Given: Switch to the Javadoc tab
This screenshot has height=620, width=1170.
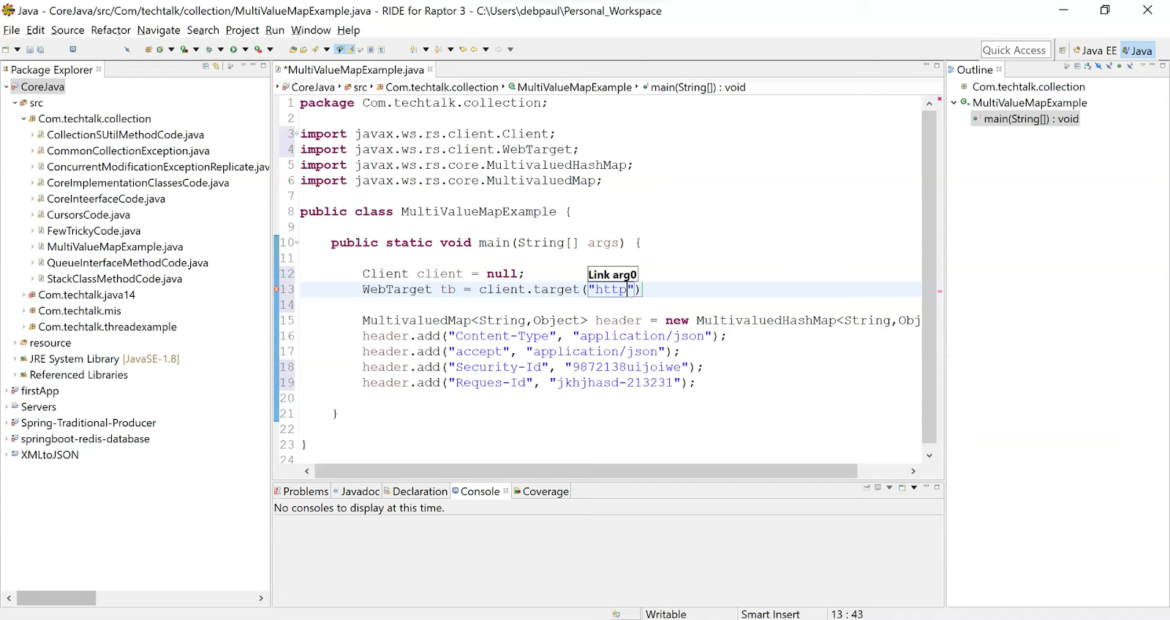Looking at the screenshot, I should [x=356, y=491].
